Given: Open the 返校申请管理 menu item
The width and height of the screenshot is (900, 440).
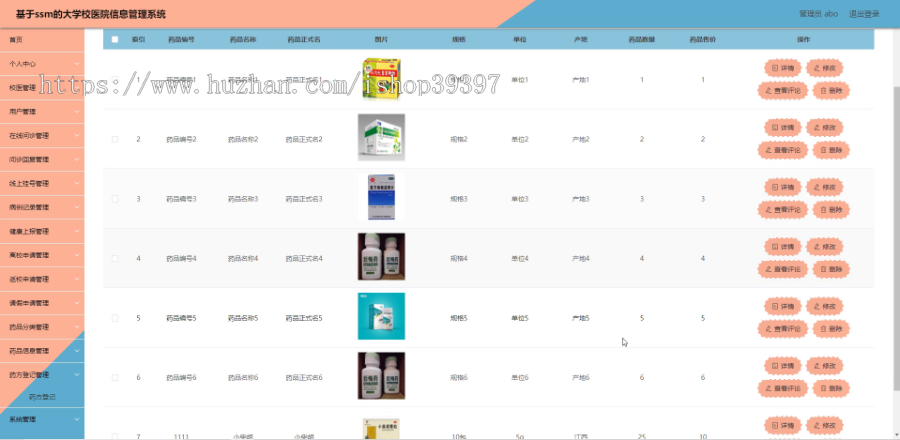Looking at the screenshot, I should 42,279.
